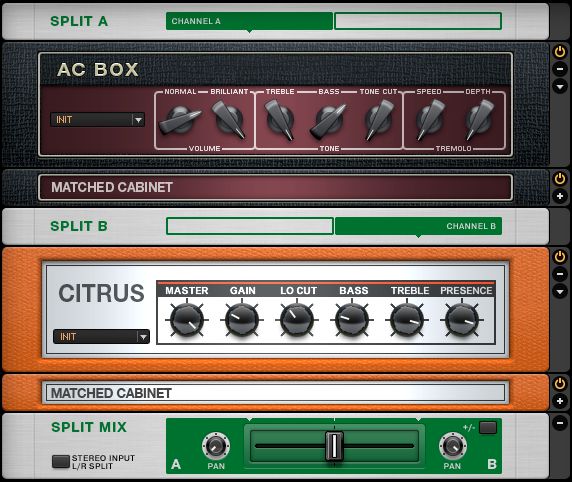Enable Stereo Input L/R Split
Viewport: 572px width, 482px height.
click(x=61, y=462)
